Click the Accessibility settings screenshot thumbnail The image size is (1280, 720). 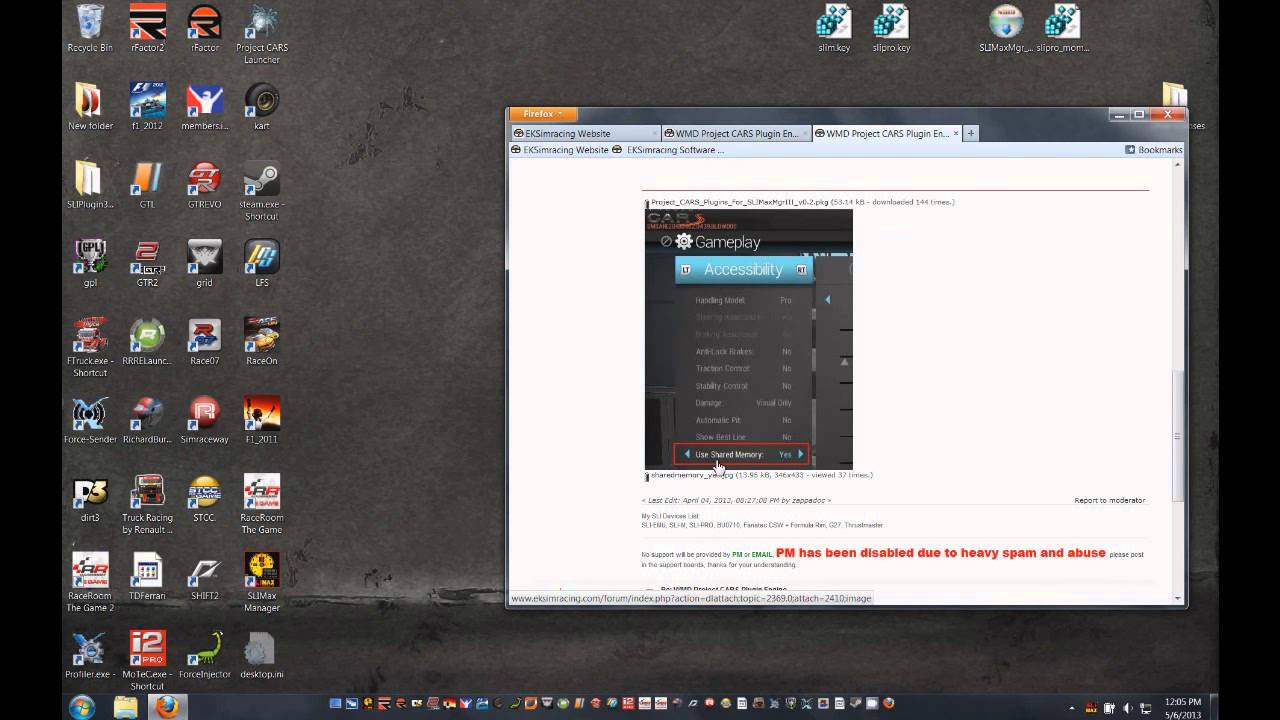click(749, 338)
